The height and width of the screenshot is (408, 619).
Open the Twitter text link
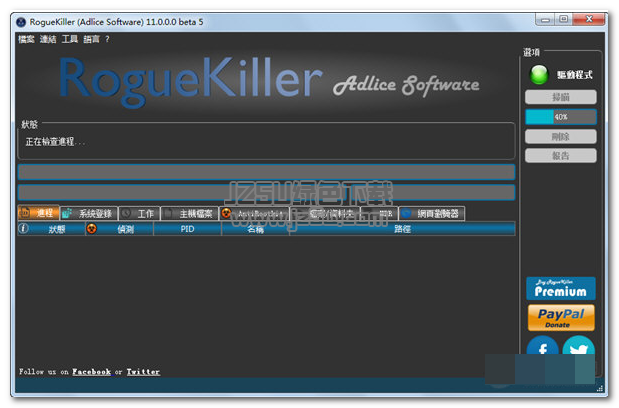point(143,372)
